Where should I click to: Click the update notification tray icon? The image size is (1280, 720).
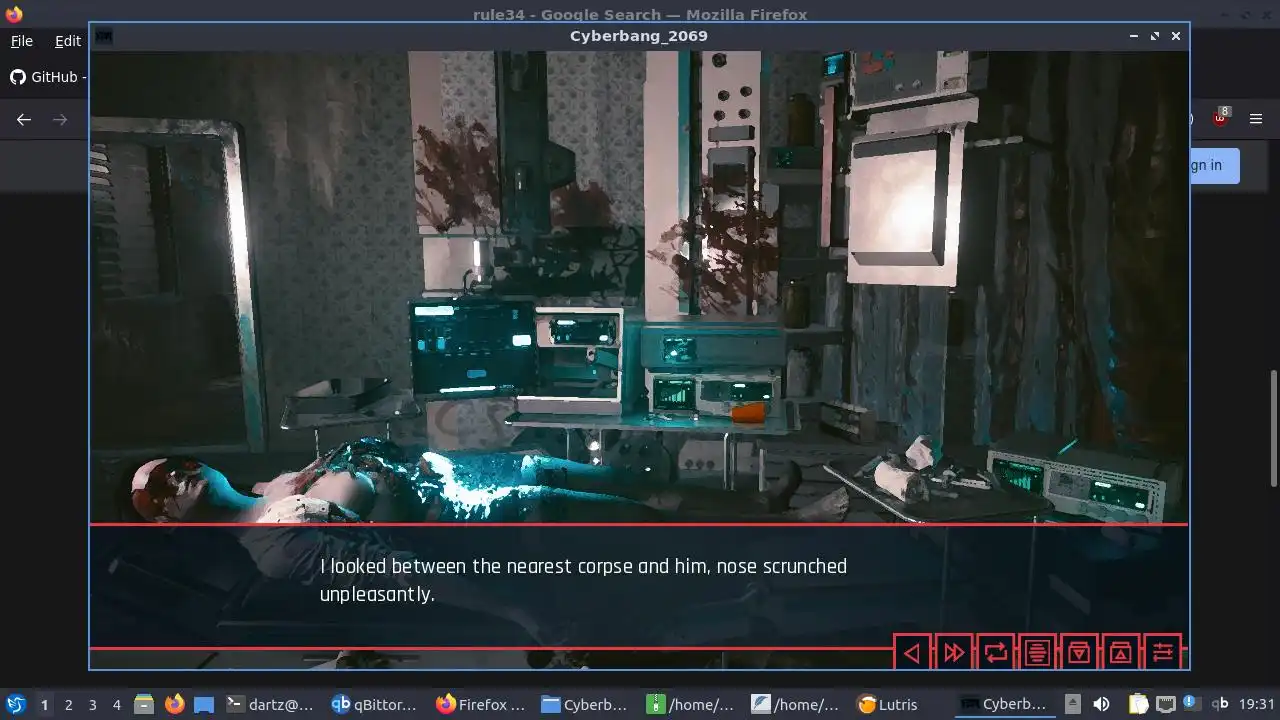tap(1191, 703)
